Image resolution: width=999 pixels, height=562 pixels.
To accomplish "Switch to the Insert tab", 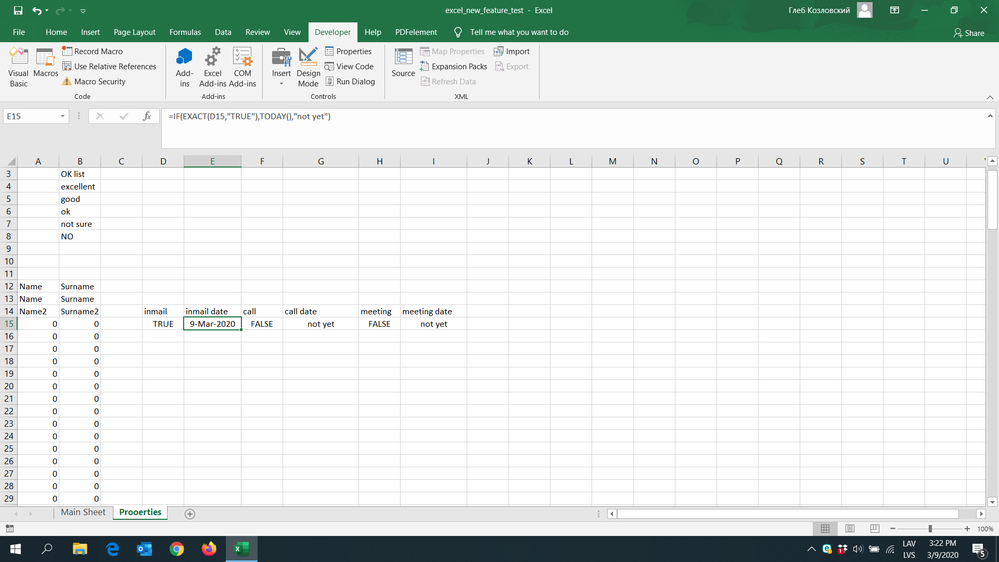I will tap(90, 32).
